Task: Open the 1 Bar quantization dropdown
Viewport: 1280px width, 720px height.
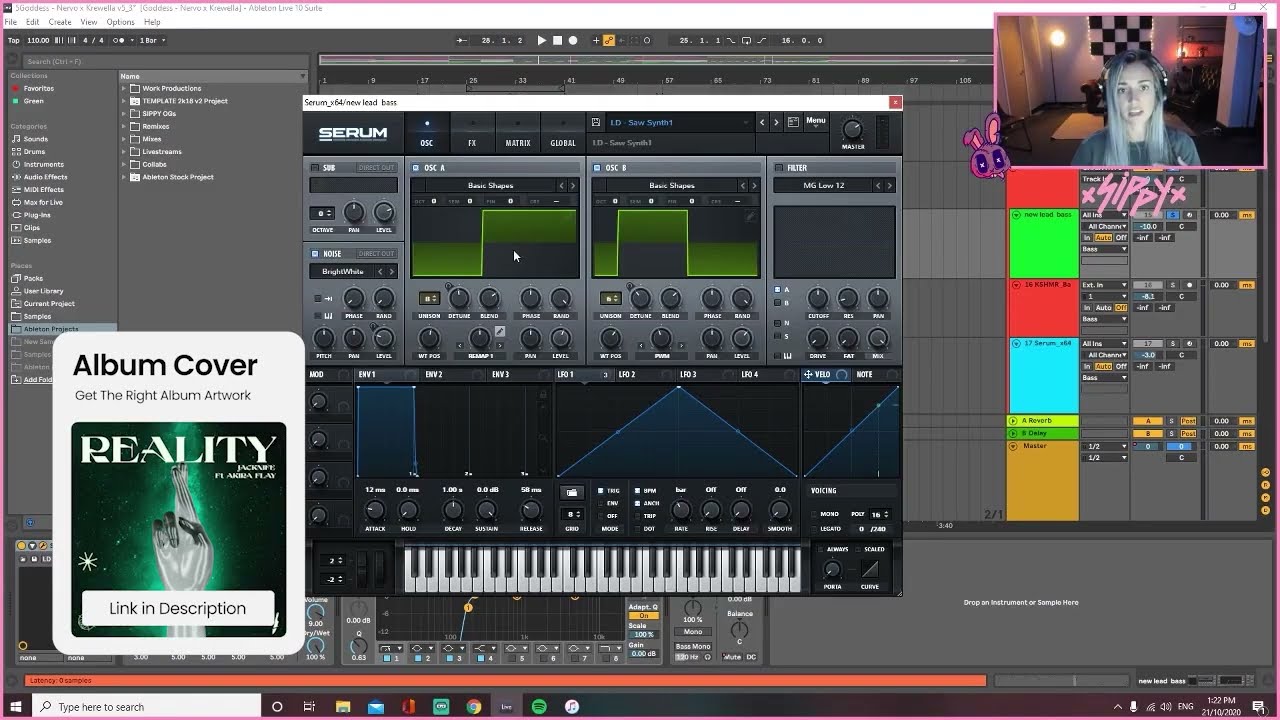Action: [x=152, y=40]
